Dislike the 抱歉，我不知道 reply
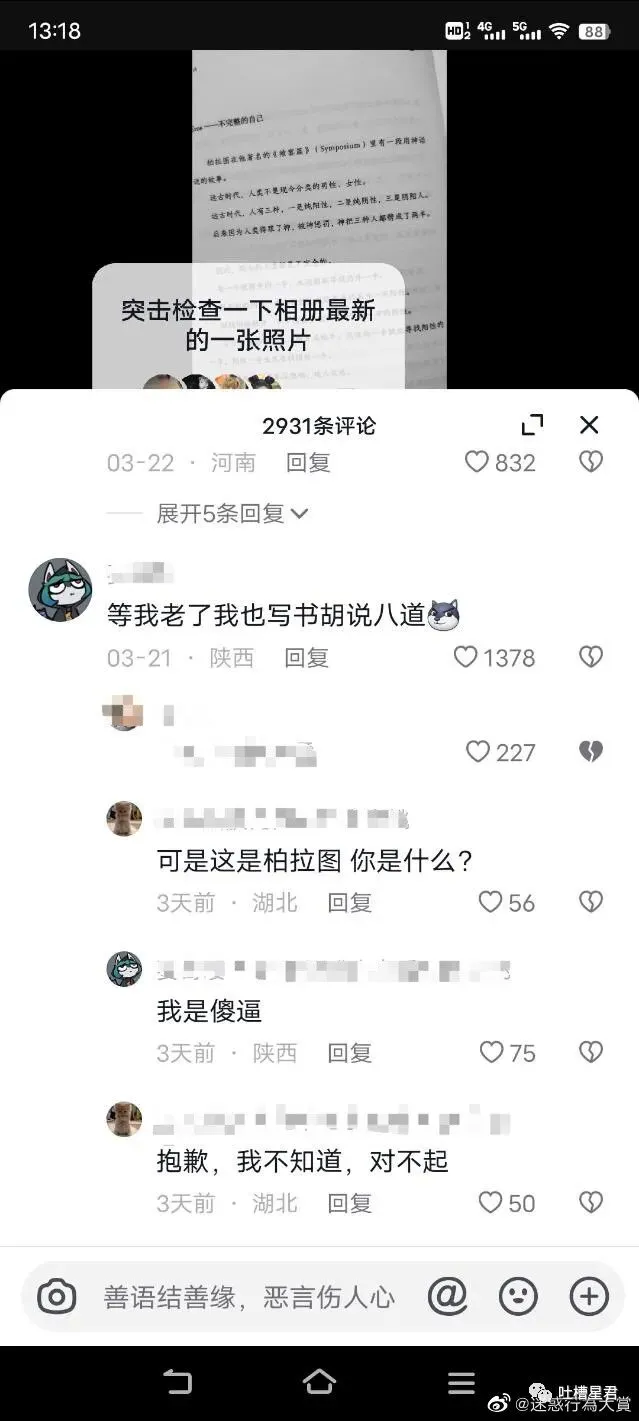Viewport: 639px width, 1421px height. (591, 1202)
